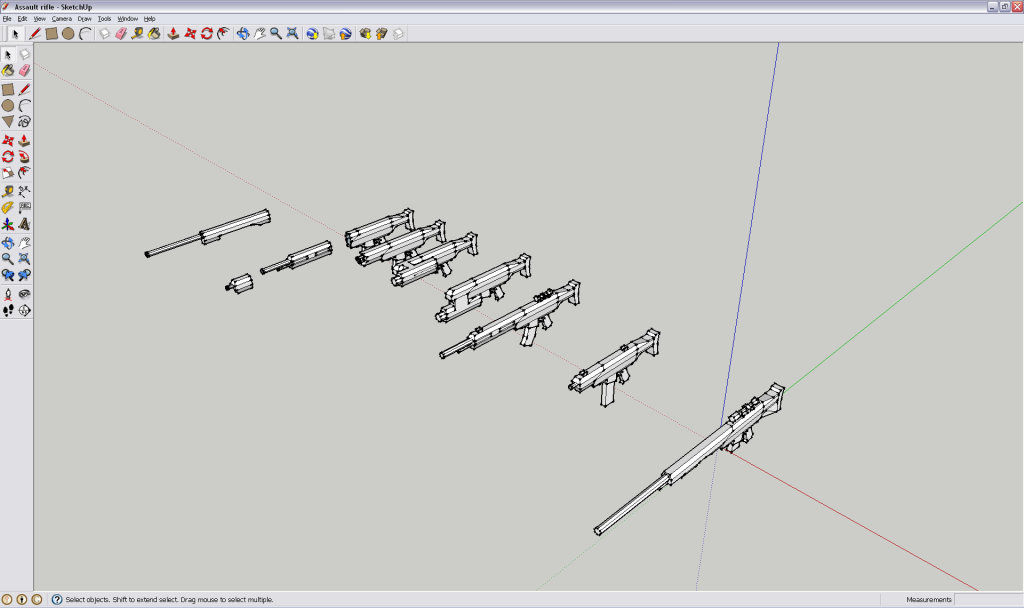The height and width of the screenshot is (608, 1024).
Task: Click Toggle Terrain icon in top toolbar
Action: coord(328,33)
